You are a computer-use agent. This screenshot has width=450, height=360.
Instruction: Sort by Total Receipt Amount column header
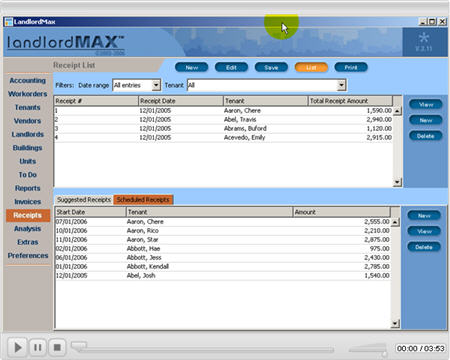[350, 101]
